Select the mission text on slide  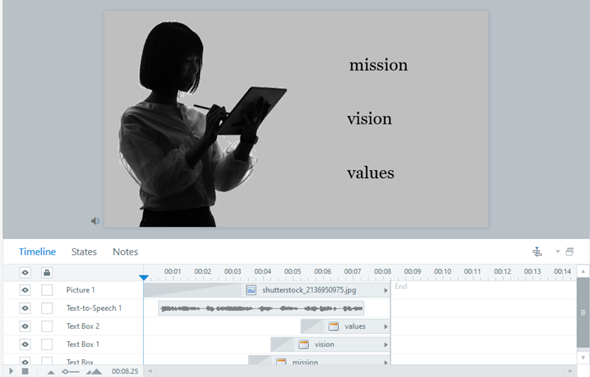(x=378, y=65)
